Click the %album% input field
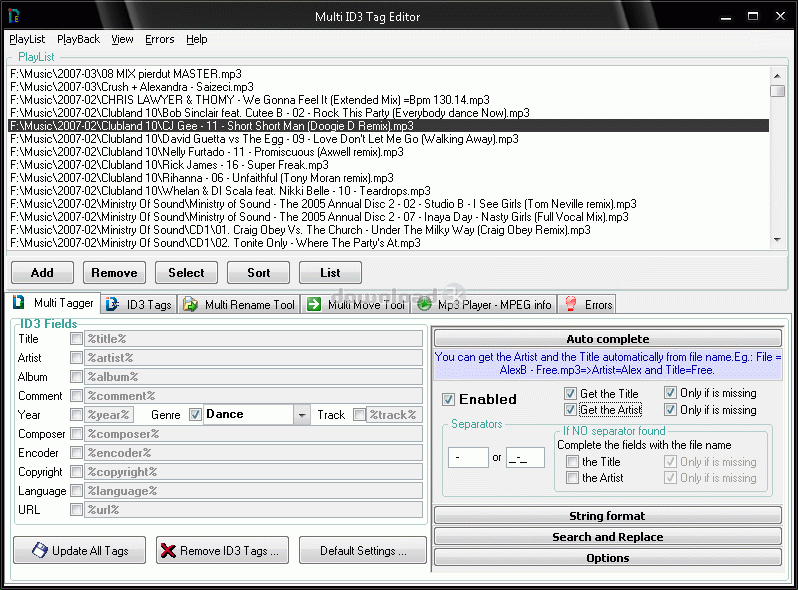This screenshot has height=590, width=798. pyautogui.click(x=253, y=377)
